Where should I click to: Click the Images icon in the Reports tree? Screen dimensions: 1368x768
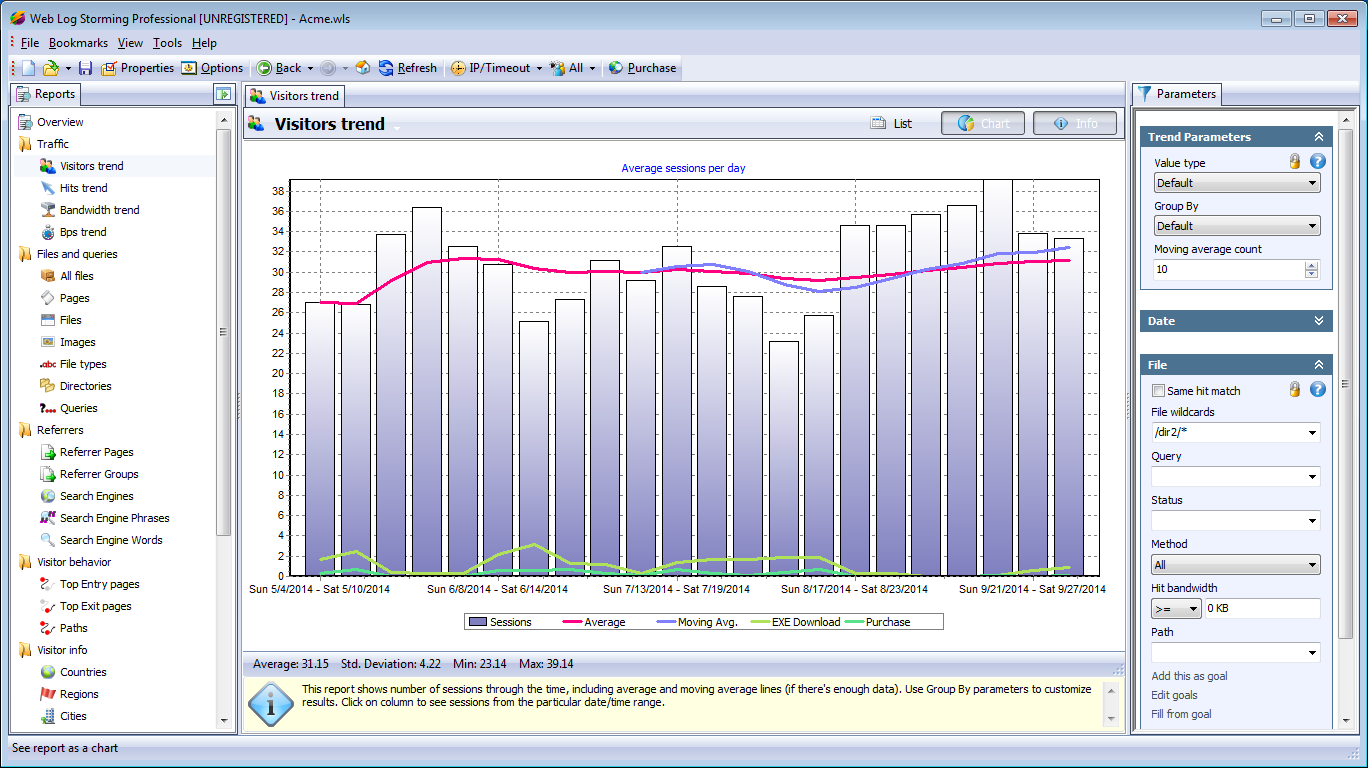pos(47,342)
